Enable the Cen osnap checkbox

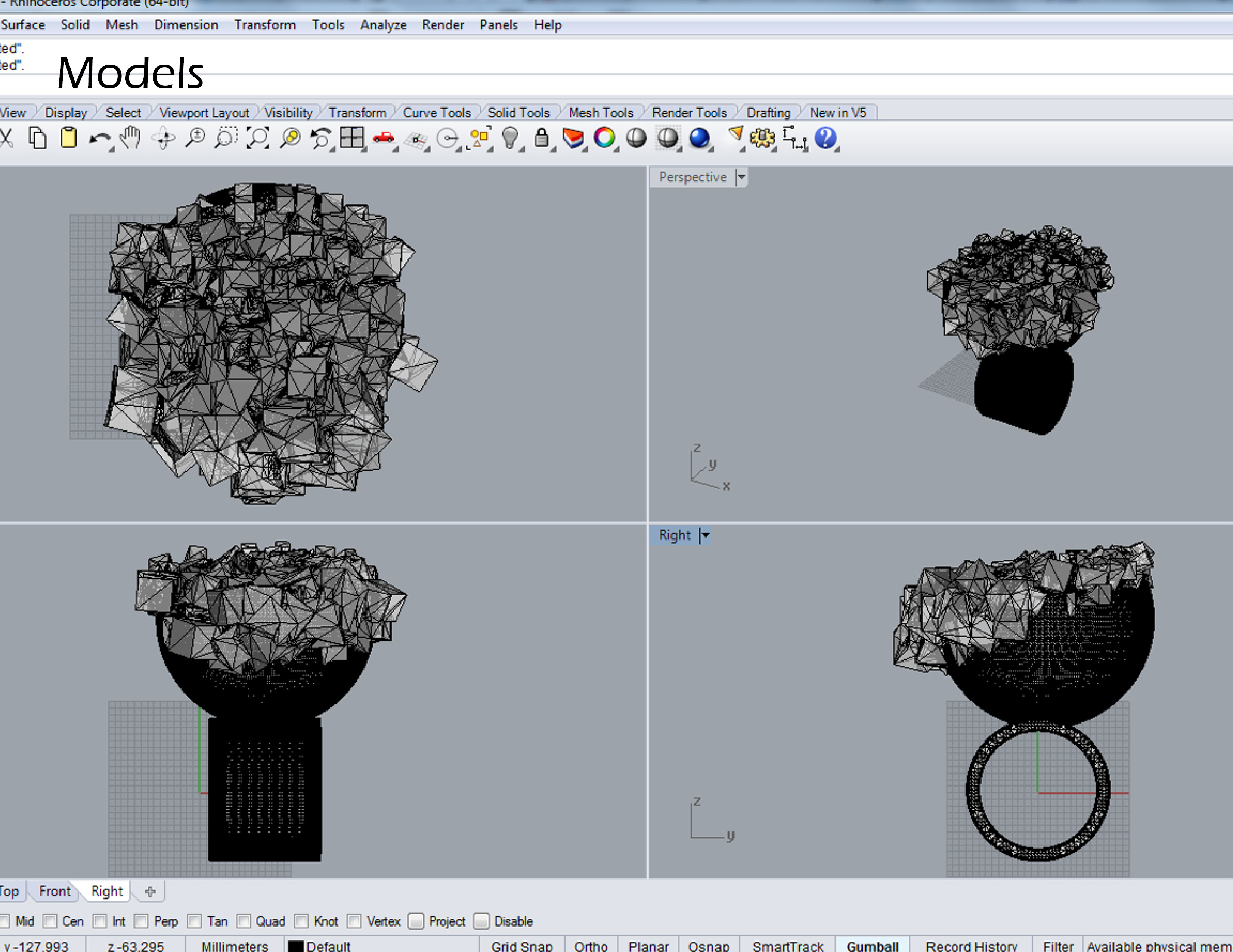(50, 921)
